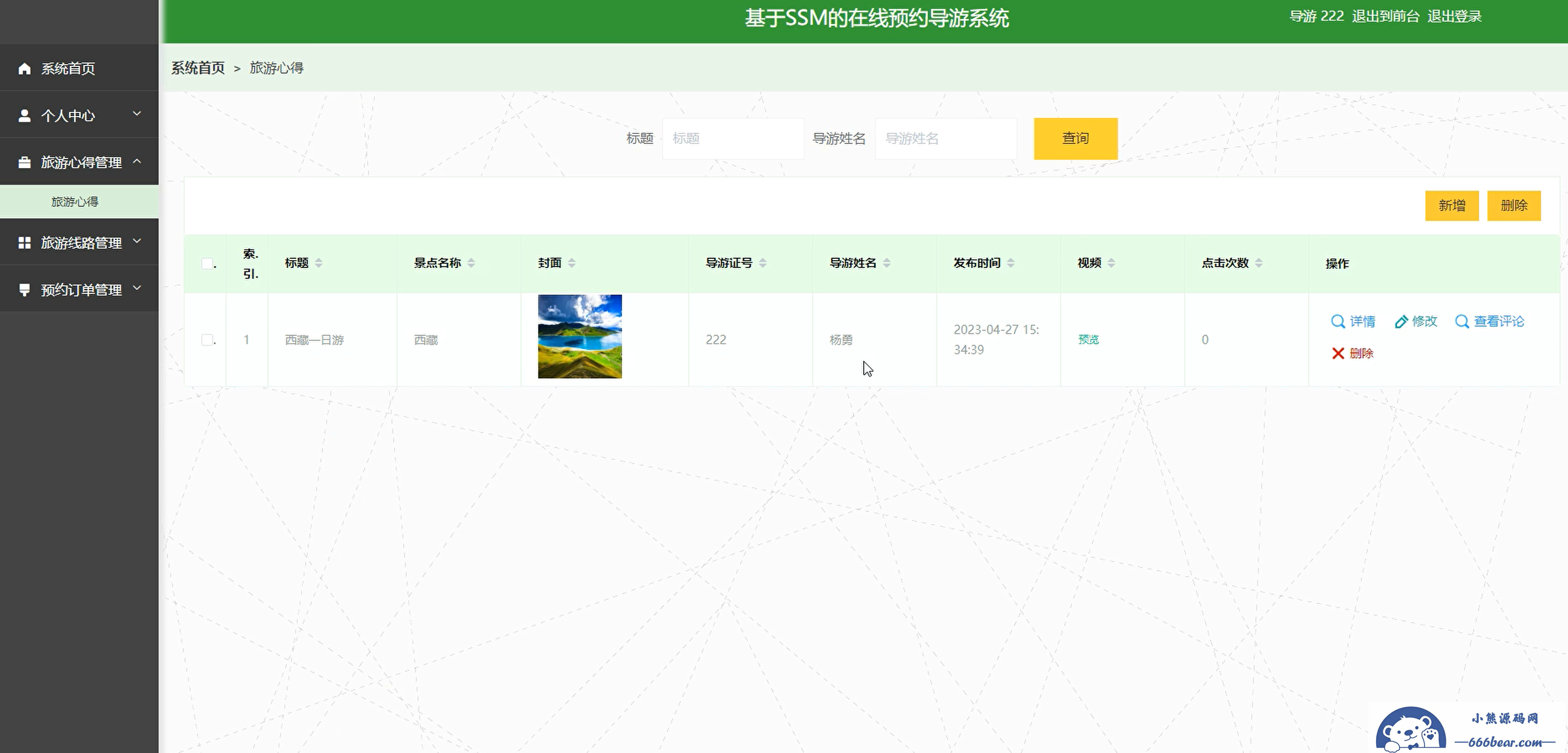The height and width of the screenshot is (753, 1568).
Task: Click the yellow 删除 batch button
Action: (x=1514, y=206)
